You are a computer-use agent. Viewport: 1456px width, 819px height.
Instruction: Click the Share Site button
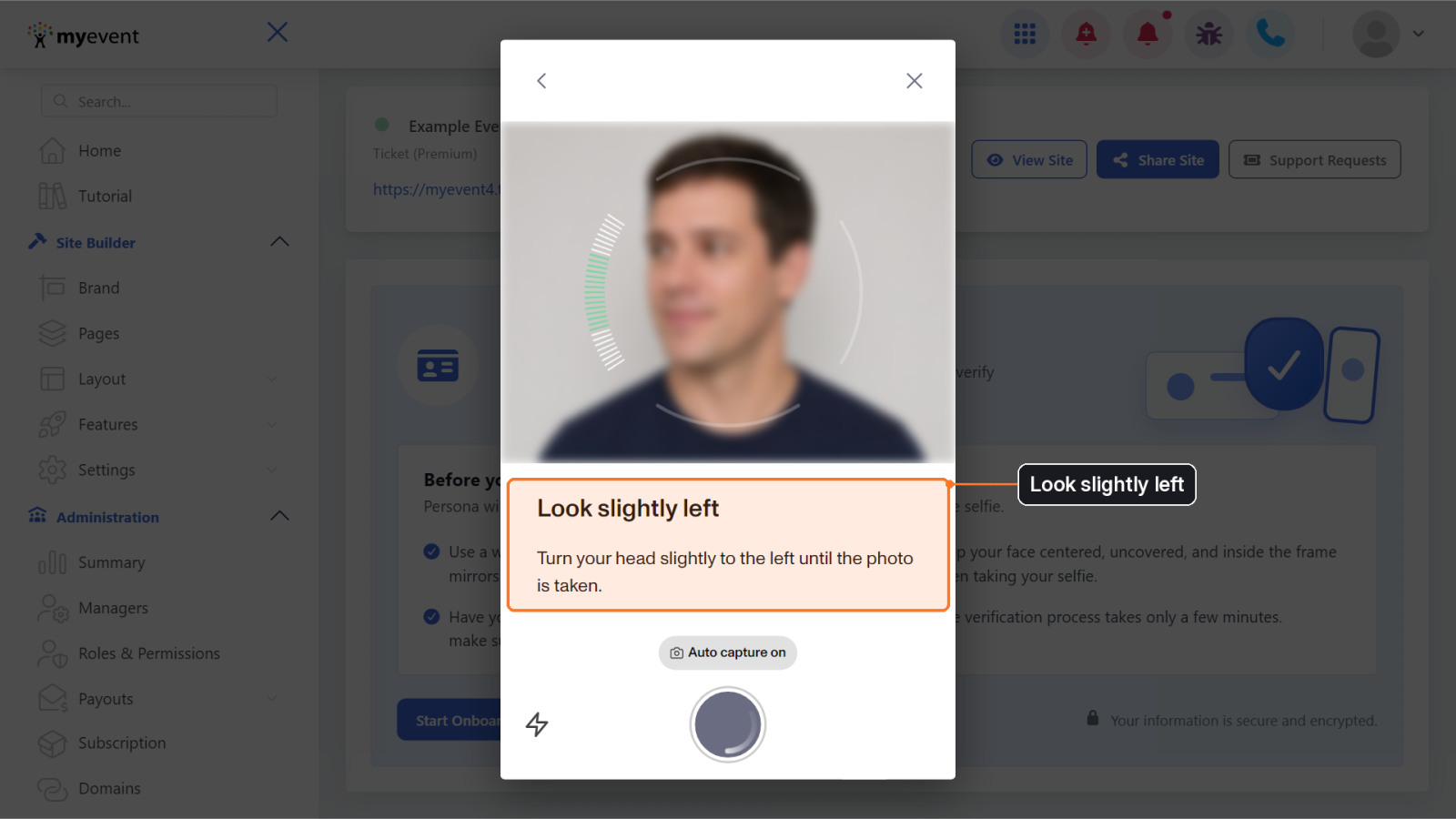point(1158,159)
